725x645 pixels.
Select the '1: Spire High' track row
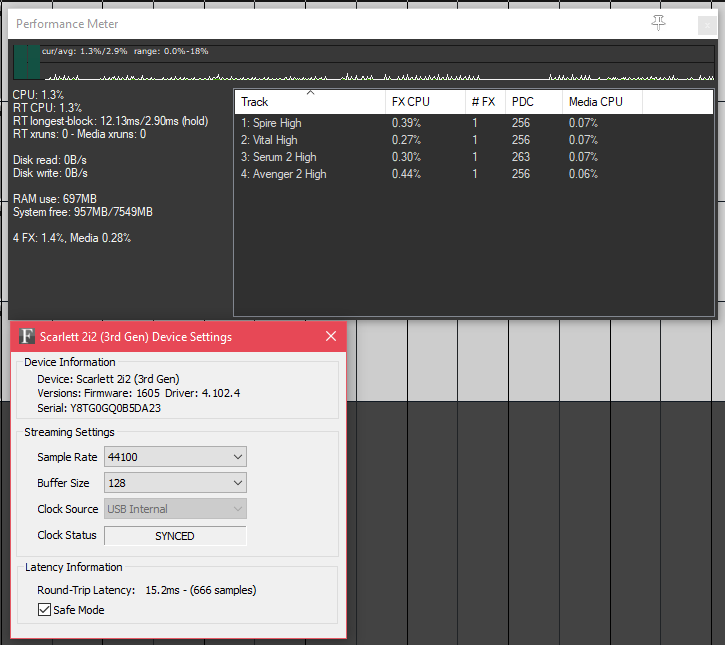click(x=473, y=123)
